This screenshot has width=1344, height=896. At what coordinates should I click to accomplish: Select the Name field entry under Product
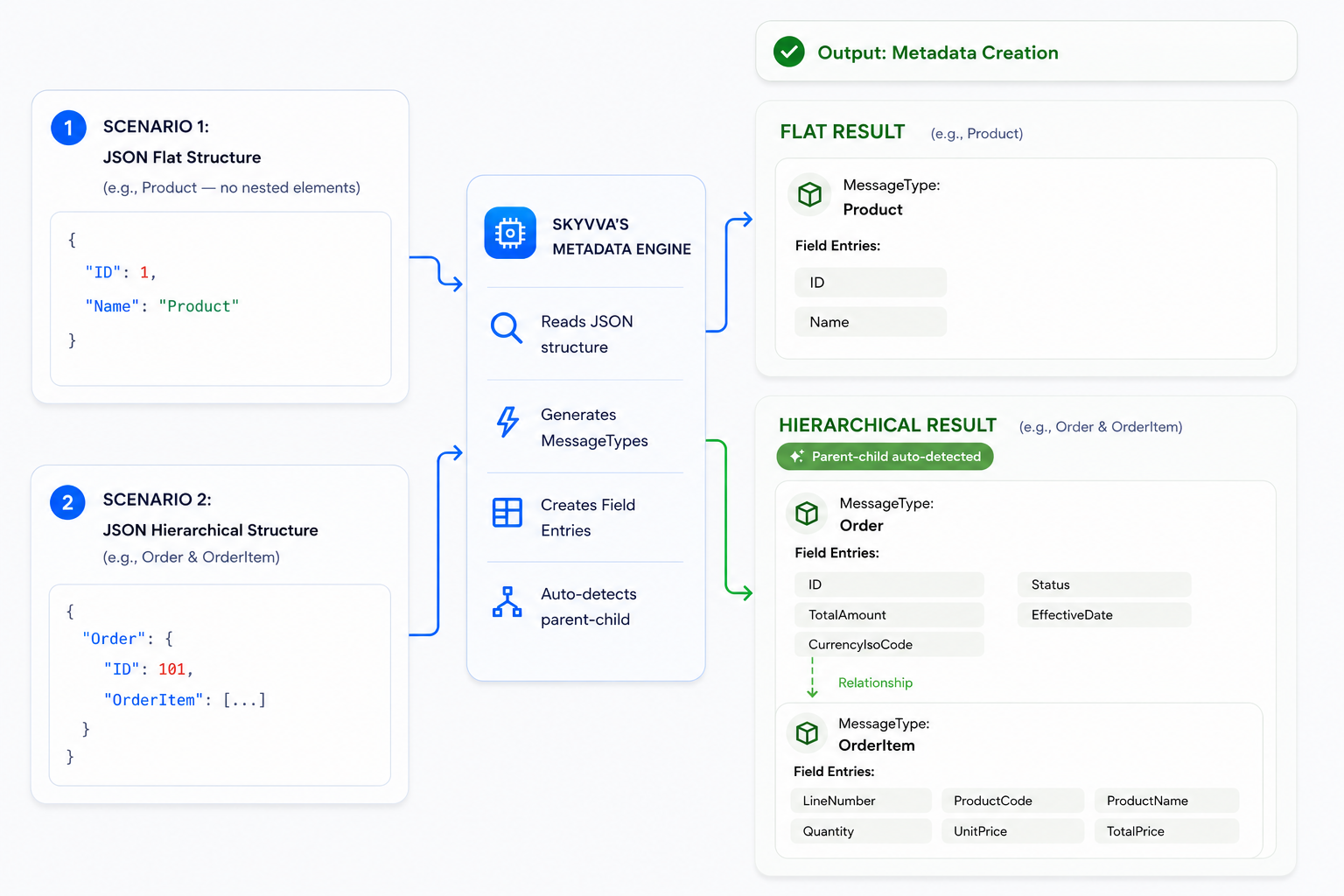click(x=871, y=322)
